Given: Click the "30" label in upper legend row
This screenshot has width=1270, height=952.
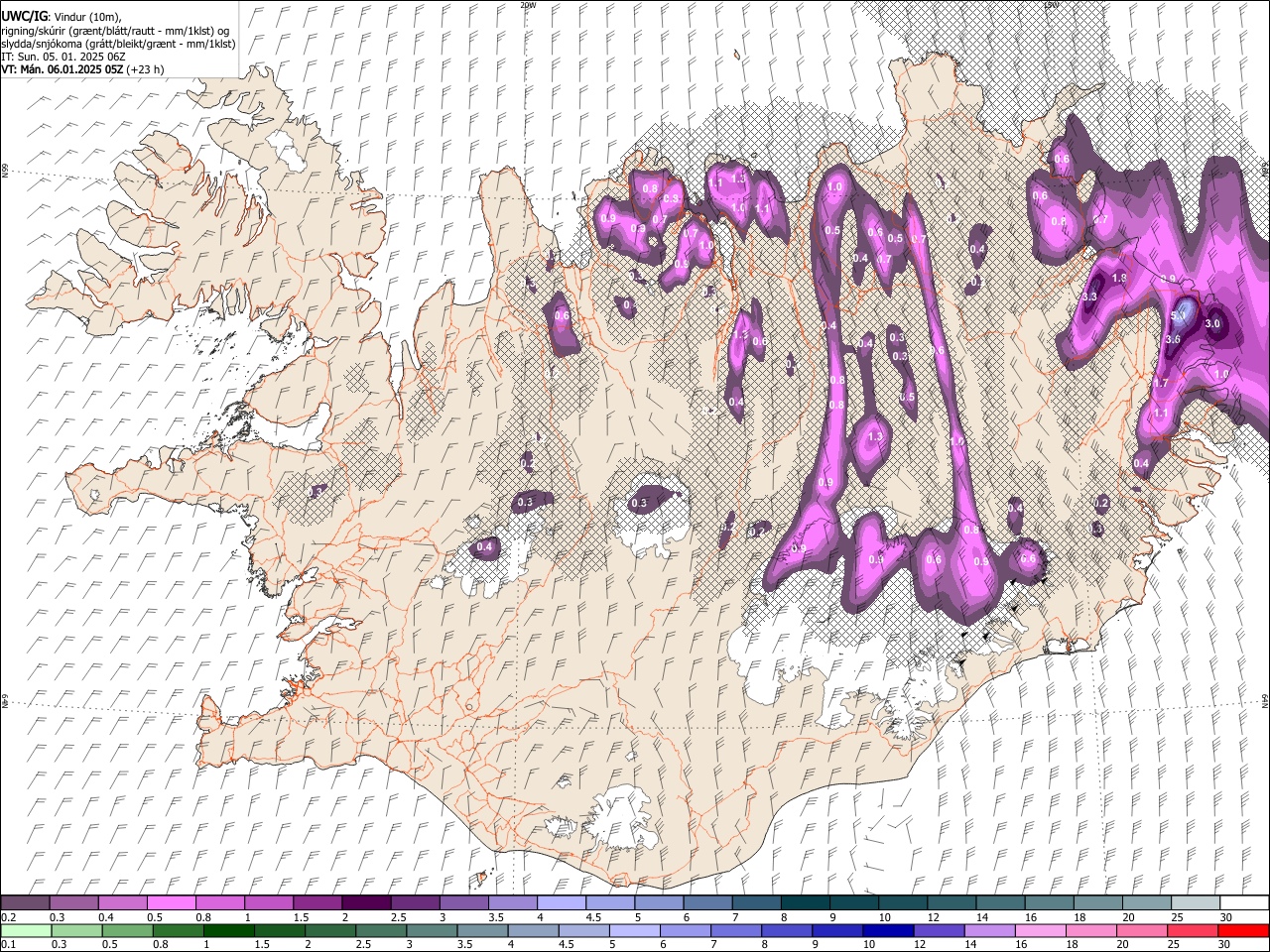Looking at the screenshot, I should coord(1225,916).
